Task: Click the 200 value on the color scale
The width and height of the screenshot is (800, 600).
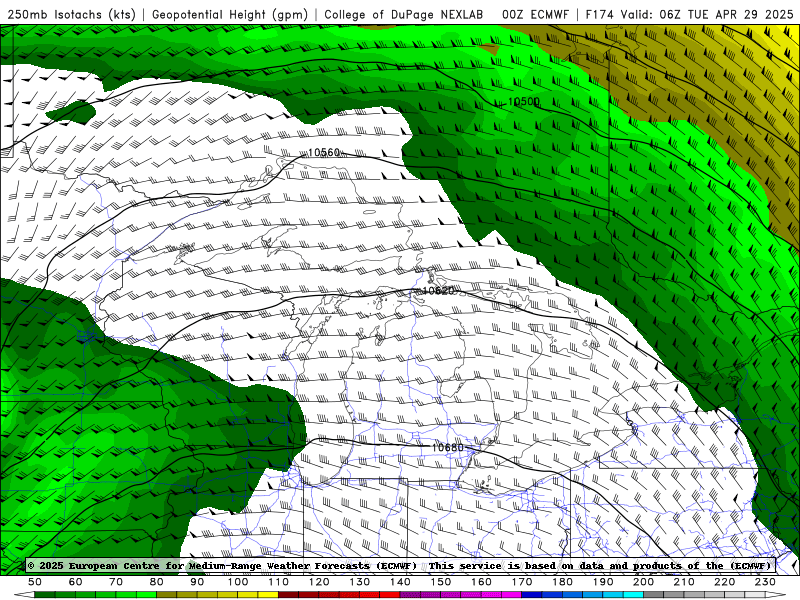Action: click(643, 582)
